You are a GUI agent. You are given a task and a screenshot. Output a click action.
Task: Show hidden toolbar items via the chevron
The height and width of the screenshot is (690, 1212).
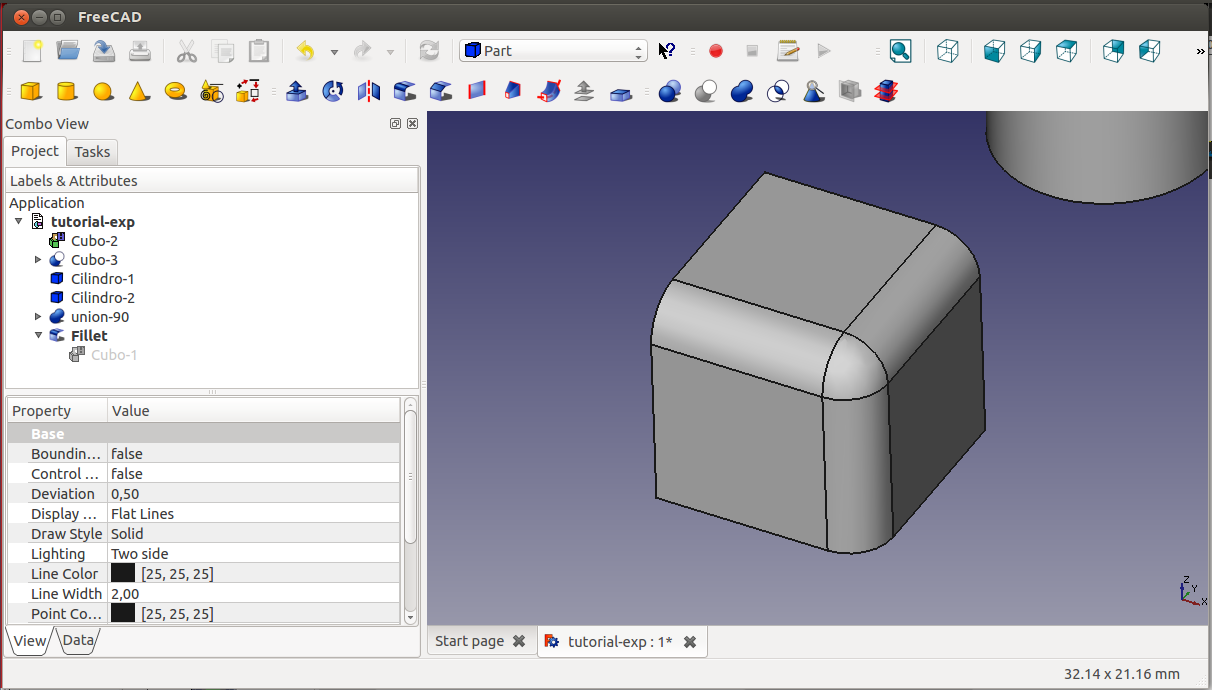1200,51
